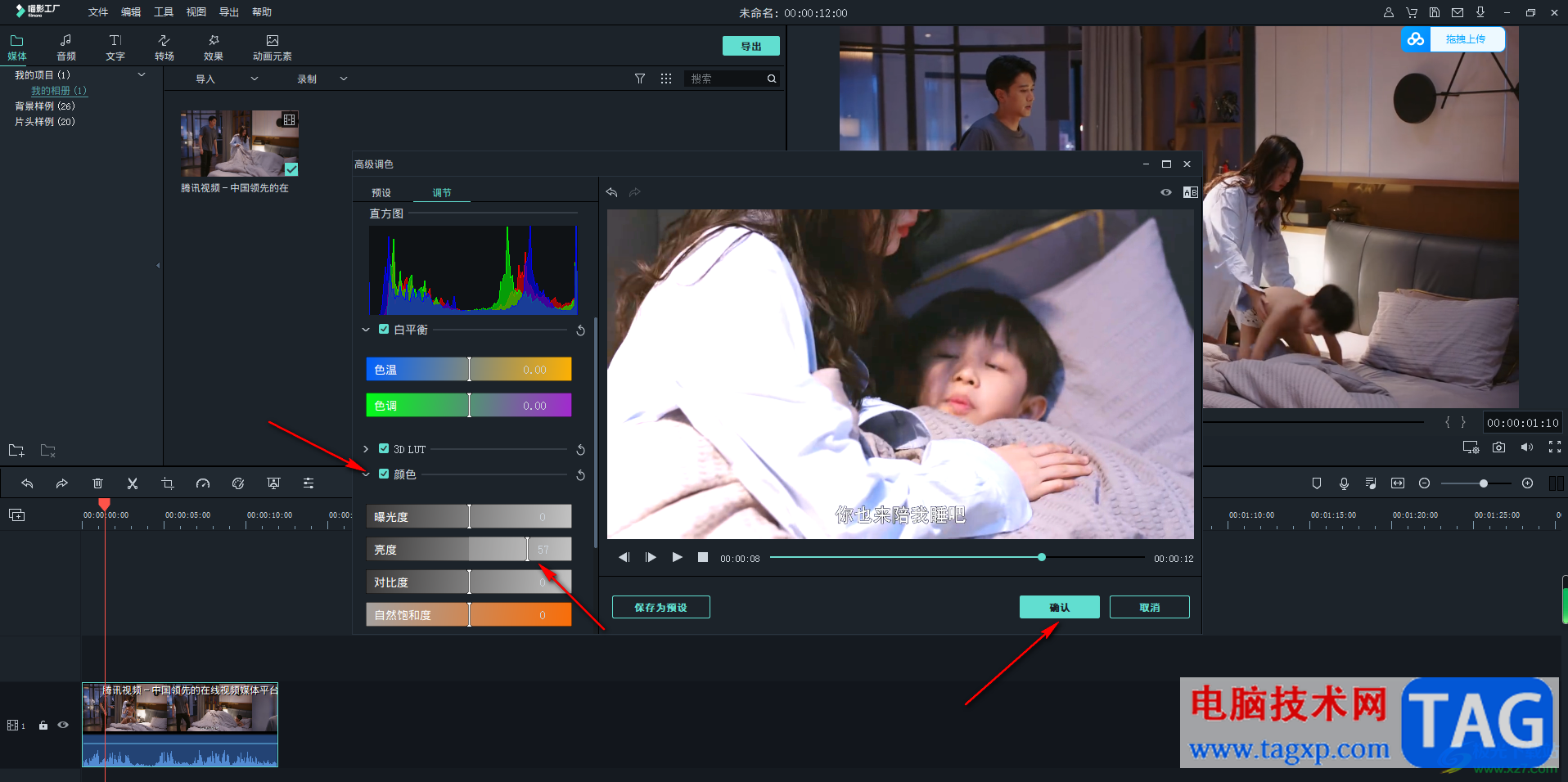Click the green screen portrait icon
This screenshot has height=782, width=1568.
point(273,483)
